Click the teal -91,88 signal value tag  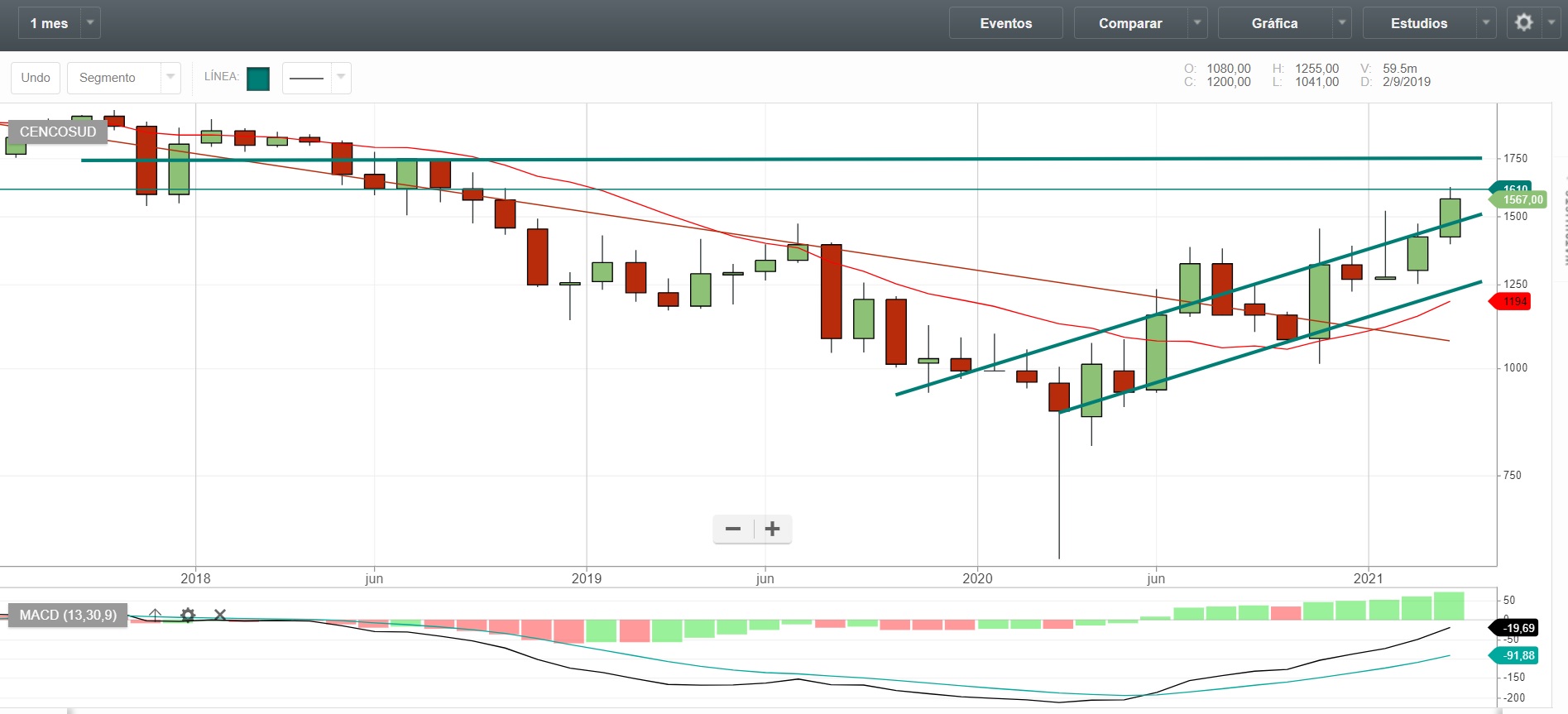[1513, 655]
